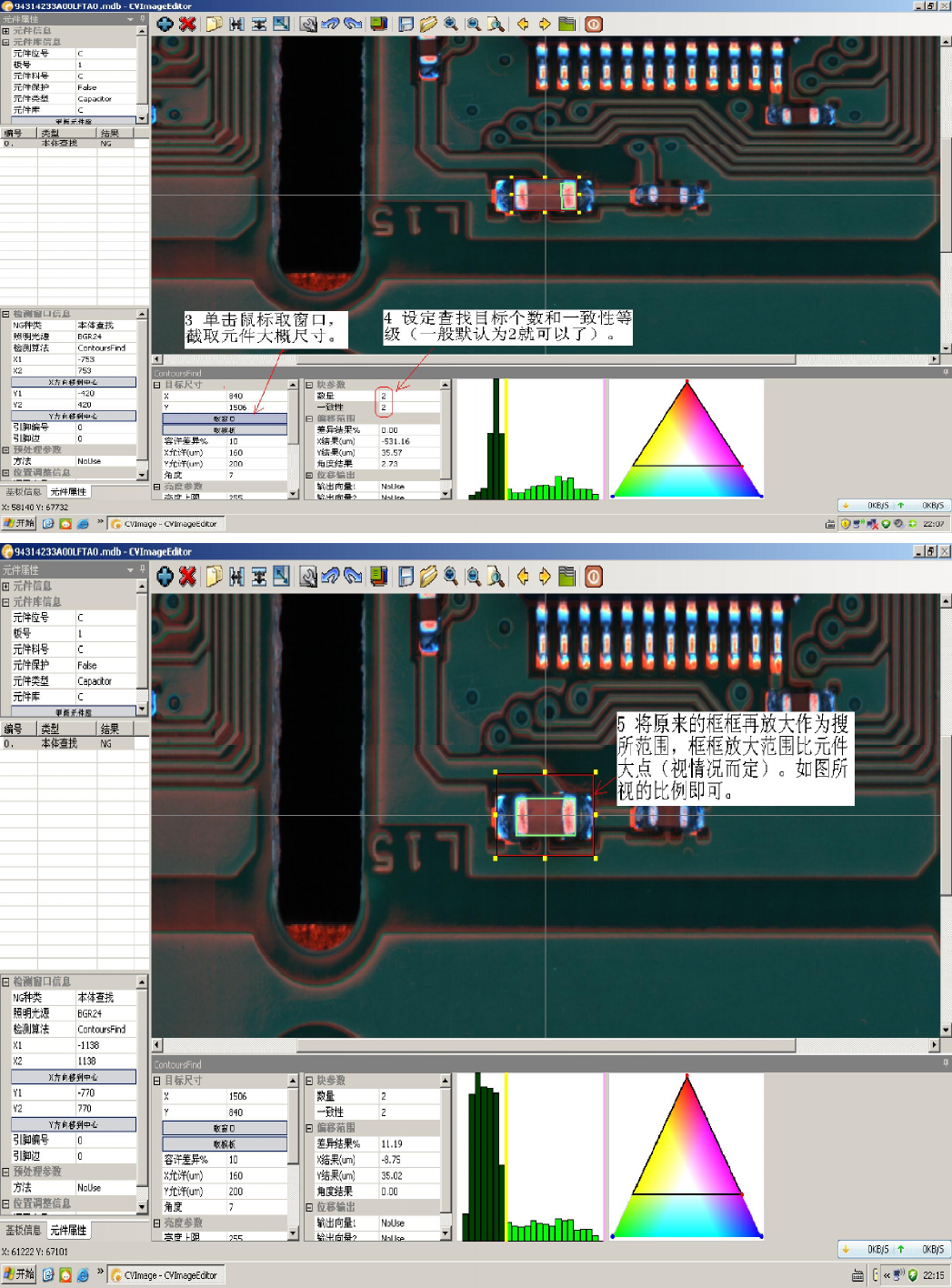Switch to 基板信息 tab in lower window
This screenshot has width=952, height=1288.
(23, 1230)
